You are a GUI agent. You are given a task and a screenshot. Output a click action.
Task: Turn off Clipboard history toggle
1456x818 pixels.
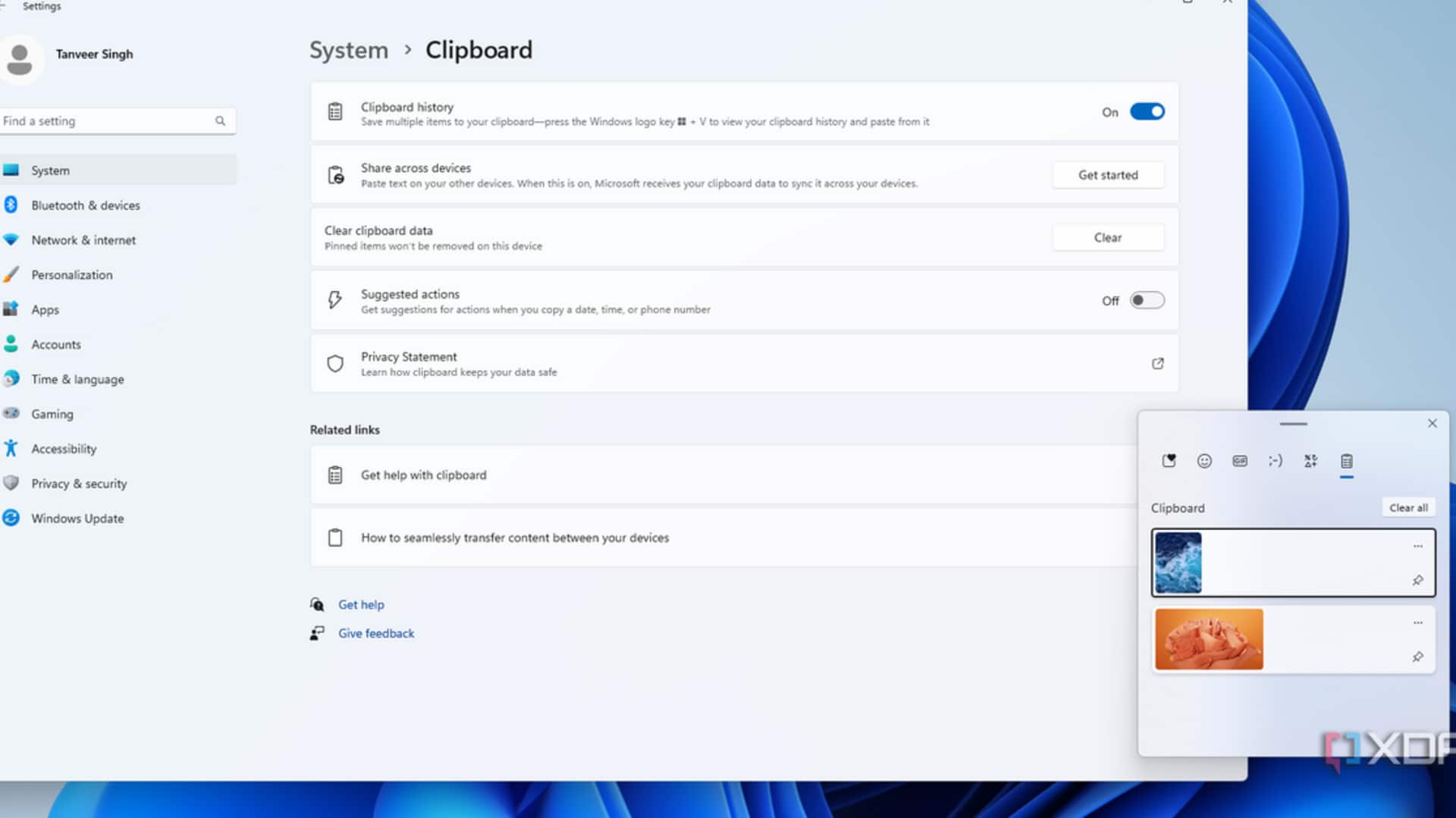(x=1147, y=112)
